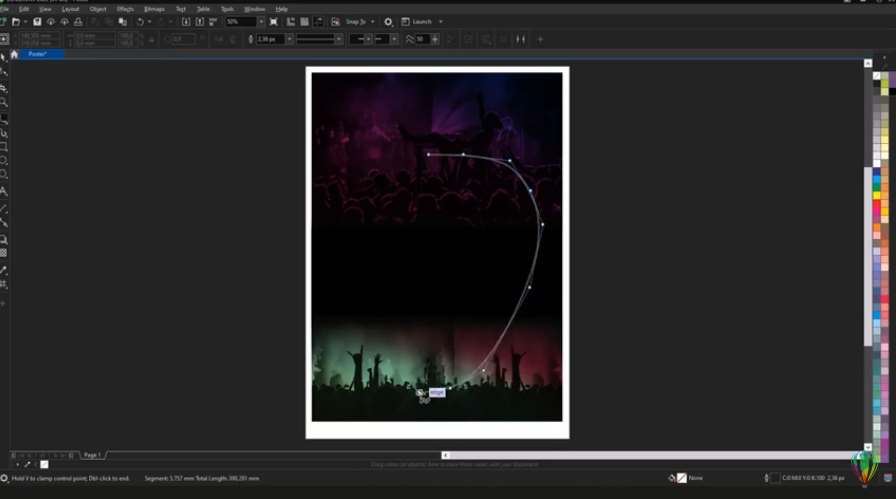The height and width of the screenshot is (499, 896).
Task: Click the Home welcome screen icon
Action: (13, 54)
